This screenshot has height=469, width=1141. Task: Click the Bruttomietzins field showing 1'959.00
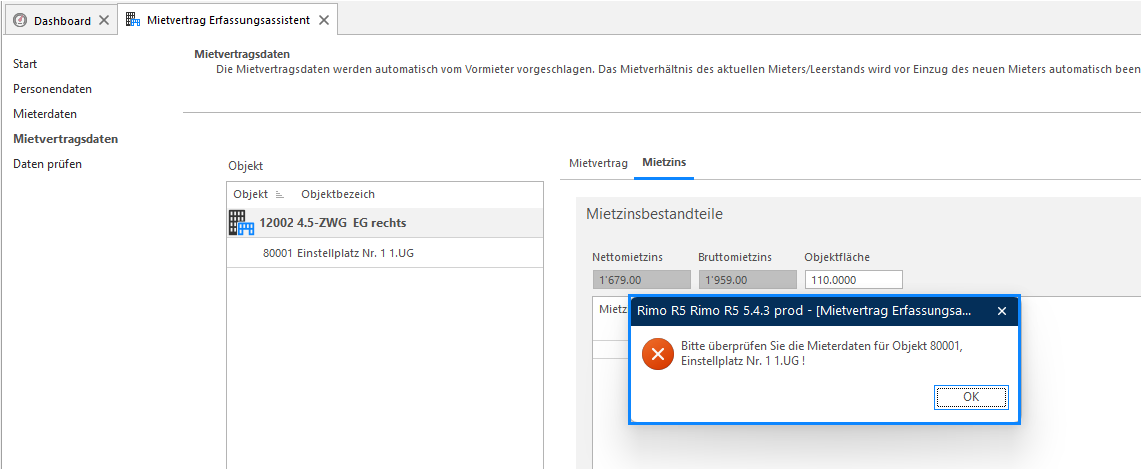[x=747, y=279]
